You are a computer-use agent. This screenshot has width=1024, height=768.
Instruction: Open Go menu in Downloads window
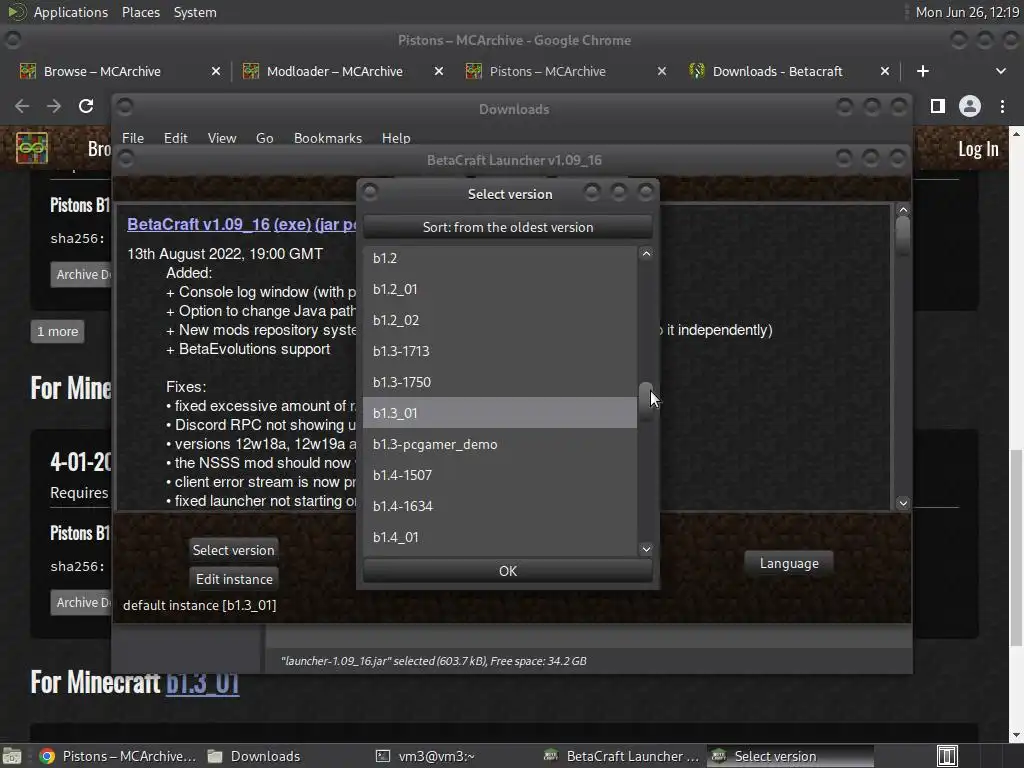pyautogui.click(x=264, y=138)
